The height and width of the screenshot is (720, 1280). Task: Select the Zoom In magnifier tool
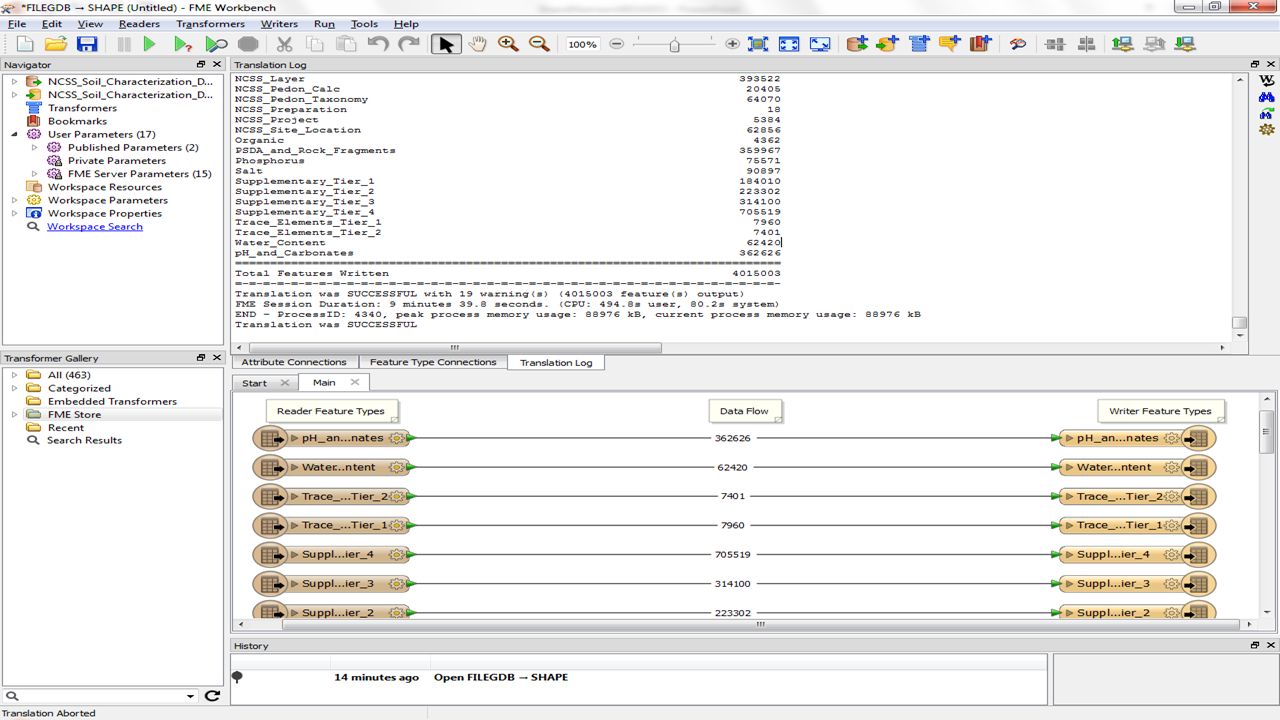(x=508, y=44)
